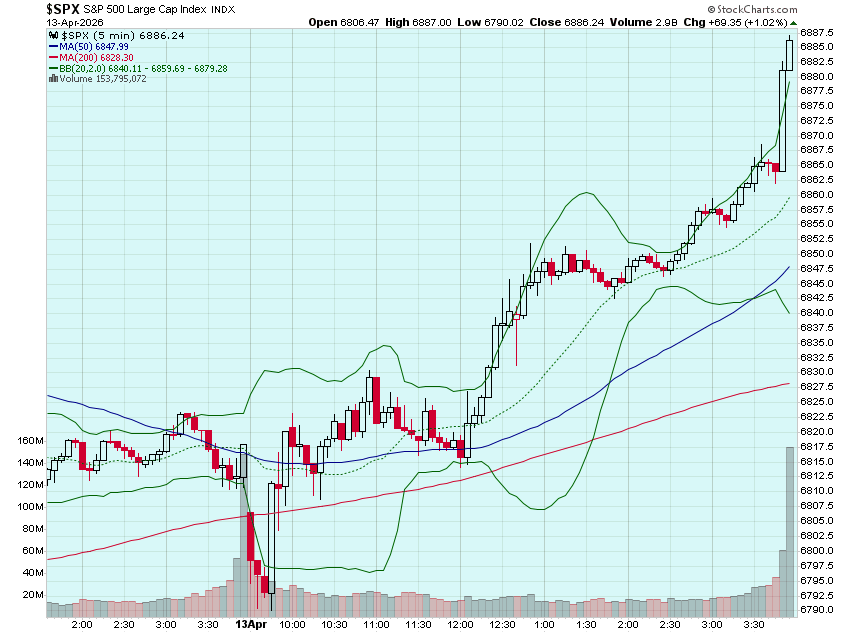Click the tall final volume bar
Image resolution: width=850 pixels, height=633 pixels.
tap(789, 528)
